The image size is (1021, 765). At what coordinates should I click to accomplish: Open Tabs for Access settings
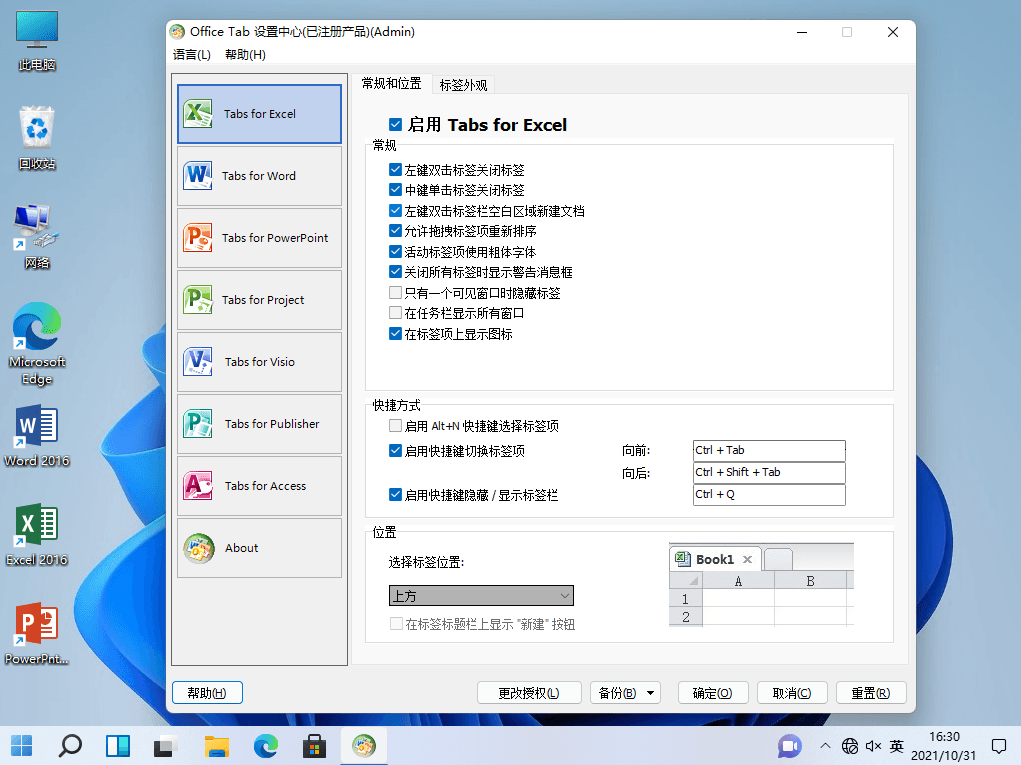pos(259,486)
